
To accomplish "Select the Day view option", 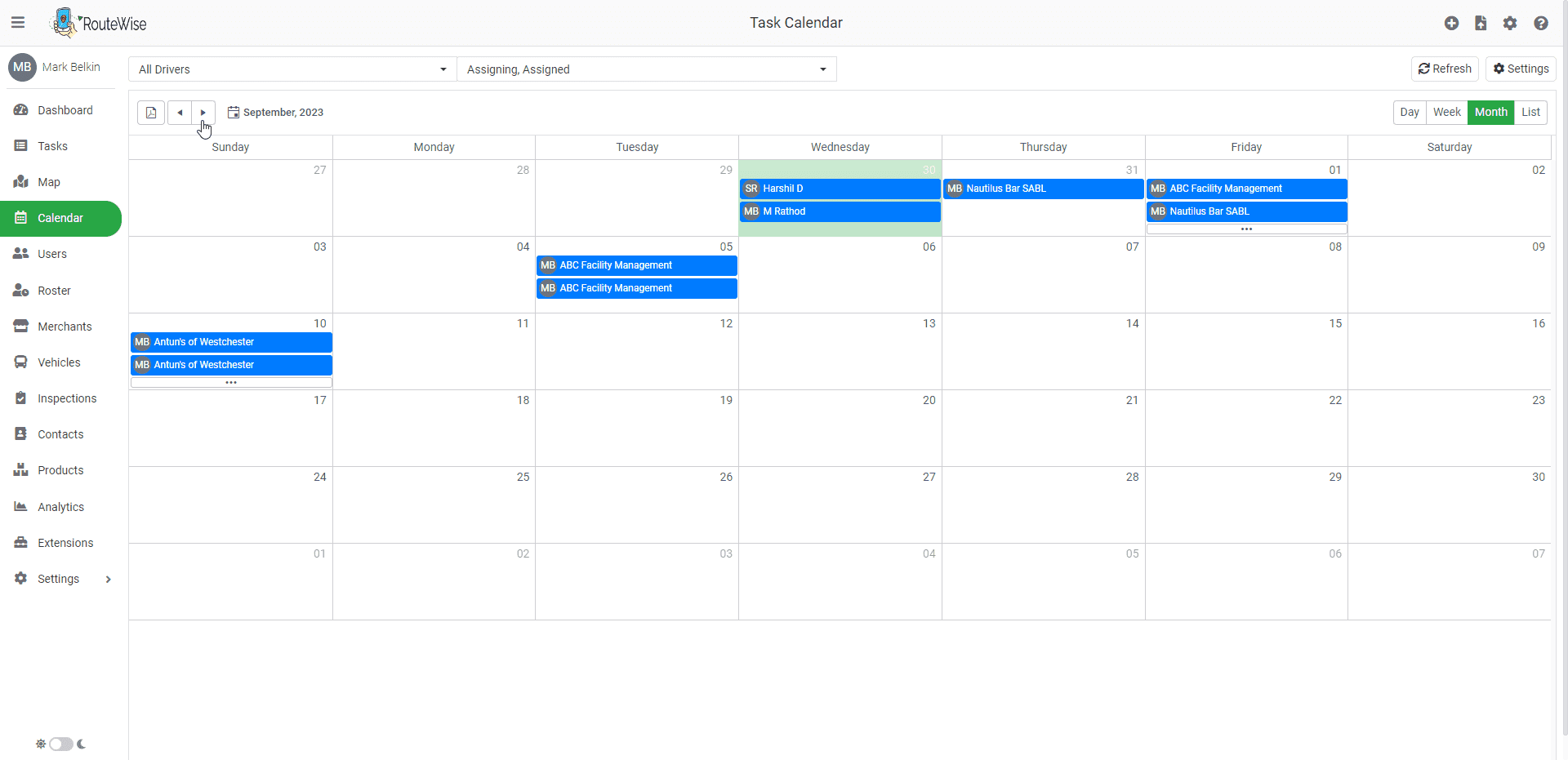I will [1410, 112].
